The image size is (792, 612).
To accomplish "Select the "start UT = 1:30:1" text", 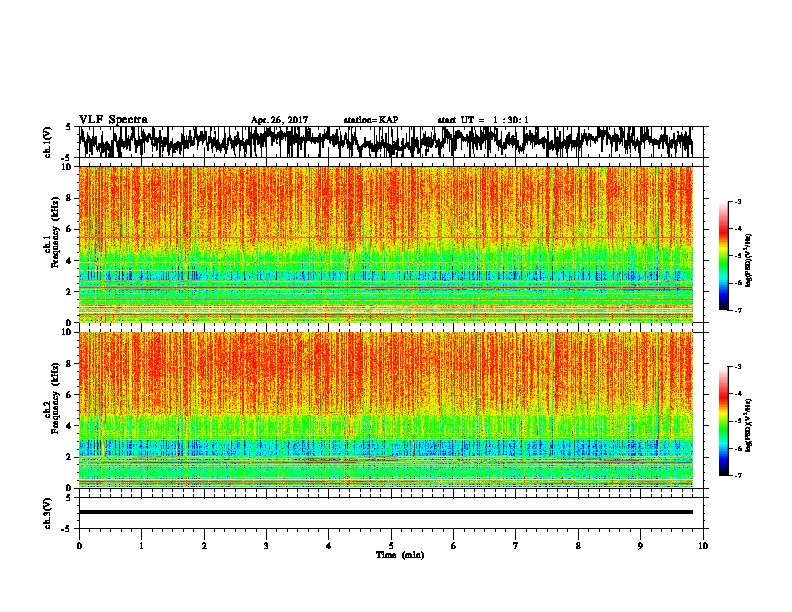I will click(x=483, y=120).
